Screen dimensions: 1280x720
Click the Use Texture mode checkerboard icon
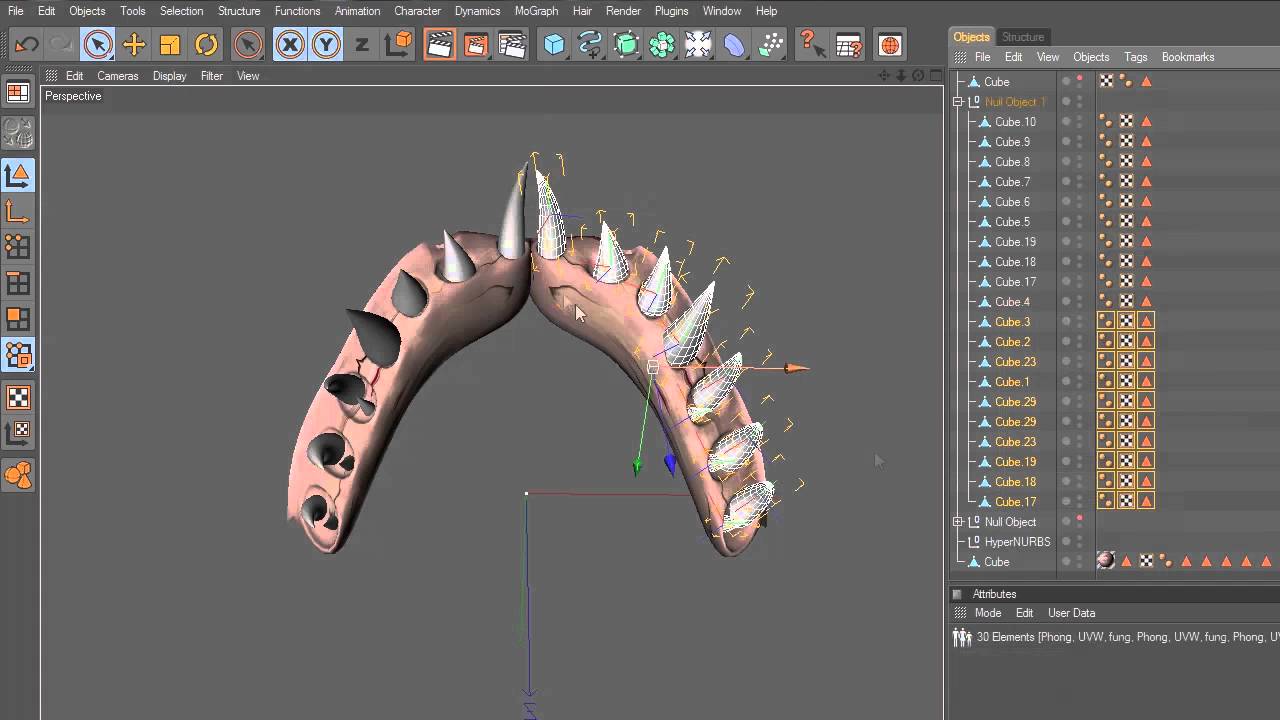click(x=18, y=398)
